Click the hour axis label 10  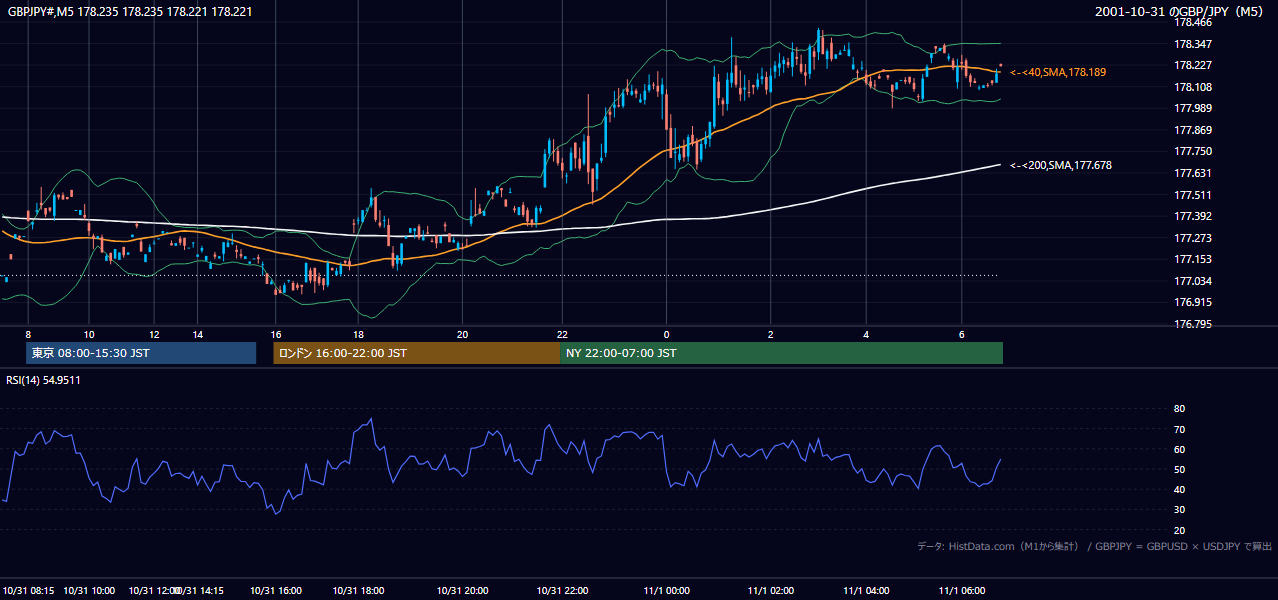pos(89,334)
